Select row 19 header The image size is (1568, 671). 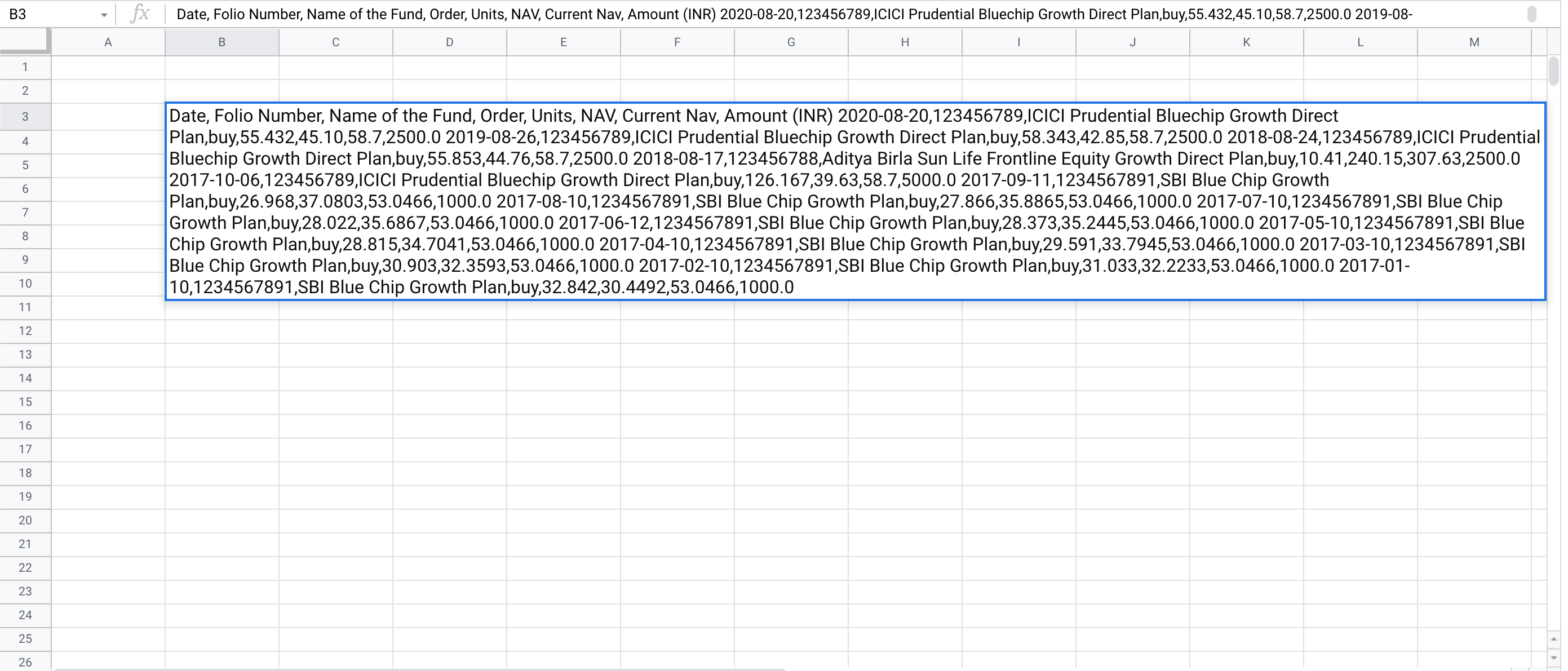click(25, 497)
